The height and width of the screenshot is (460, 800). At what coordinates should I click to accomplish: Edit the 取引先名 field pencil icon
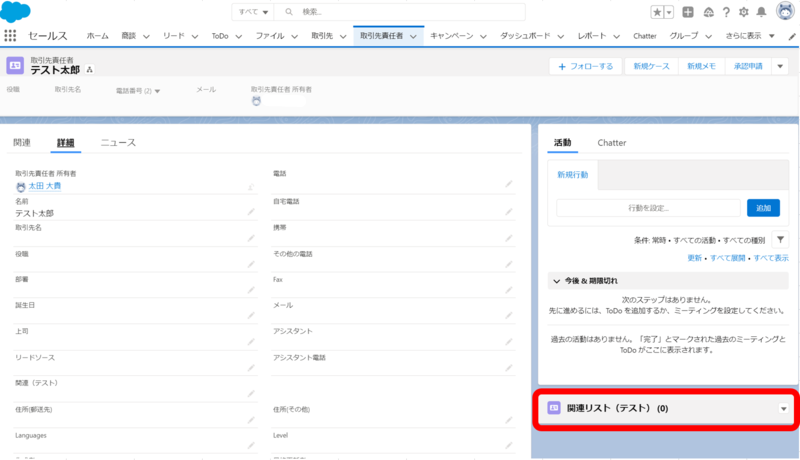[251, 238]
